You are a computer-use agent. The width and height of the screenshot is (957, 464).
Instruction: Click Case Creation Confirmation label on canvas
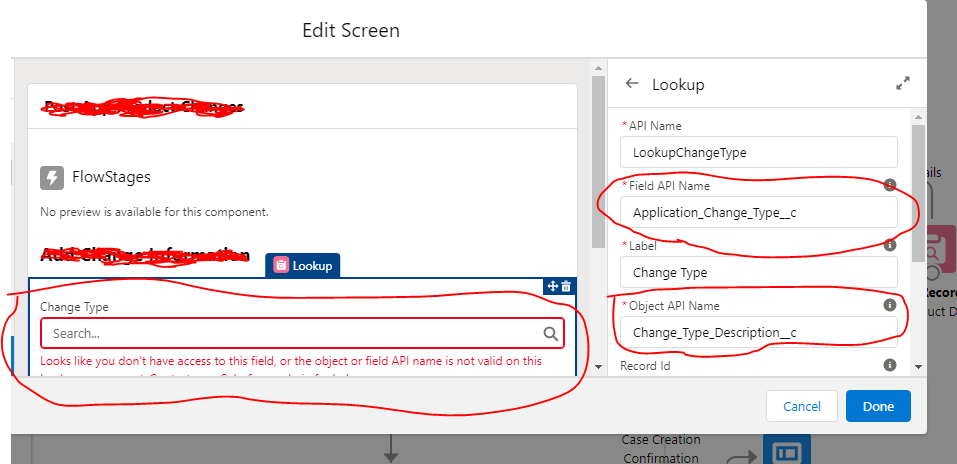pyautogui.click(x=661, y=449)
